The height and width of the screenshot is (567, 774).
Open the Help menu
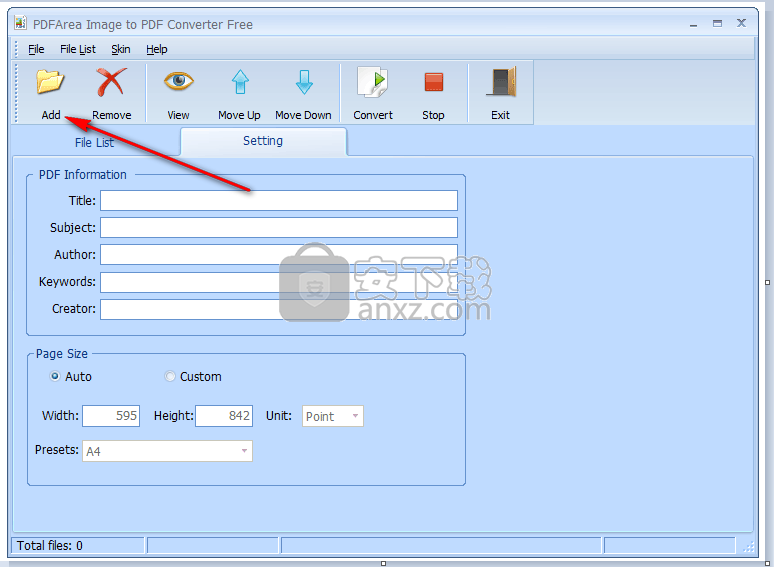(156, 49)
